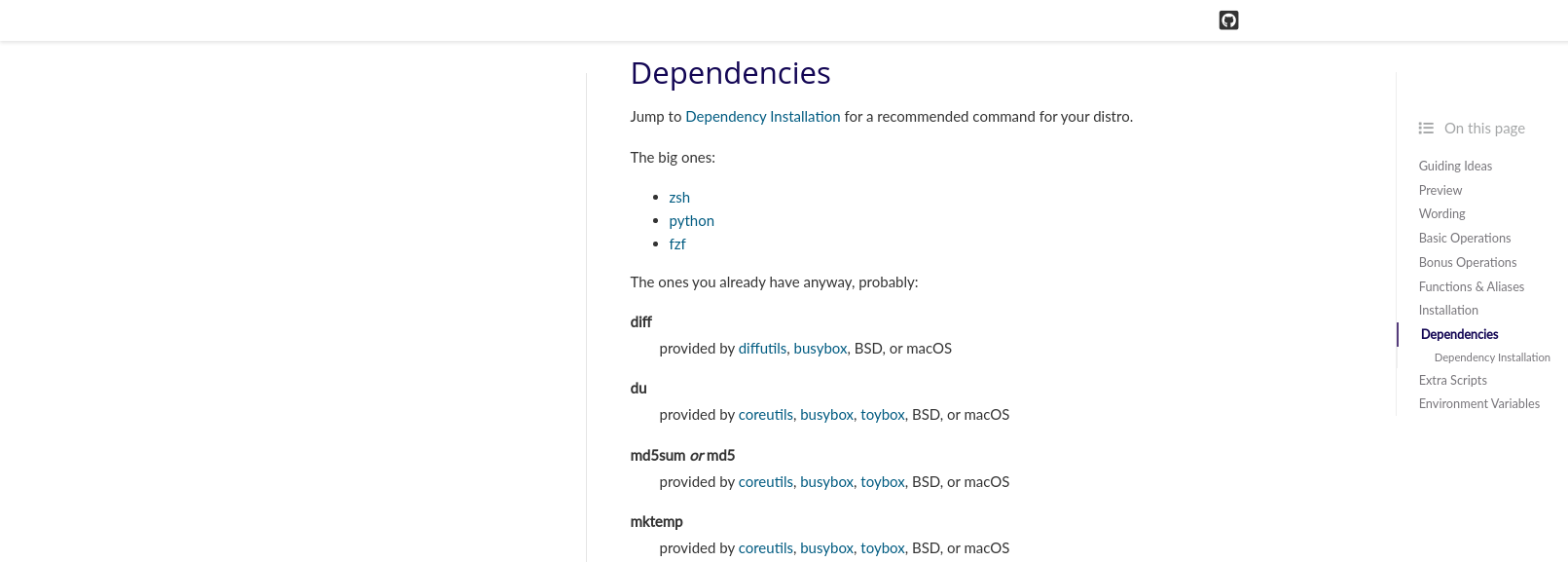The image size is (1568, 562).
Task: Open the coreutils link under du
Action: pos(766,414)
